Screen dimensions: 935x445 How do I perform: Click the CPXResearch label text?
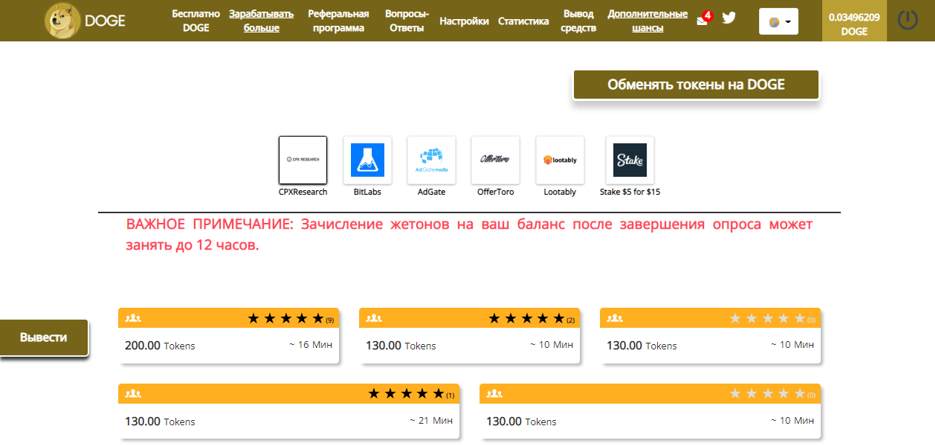click(303, 193)
